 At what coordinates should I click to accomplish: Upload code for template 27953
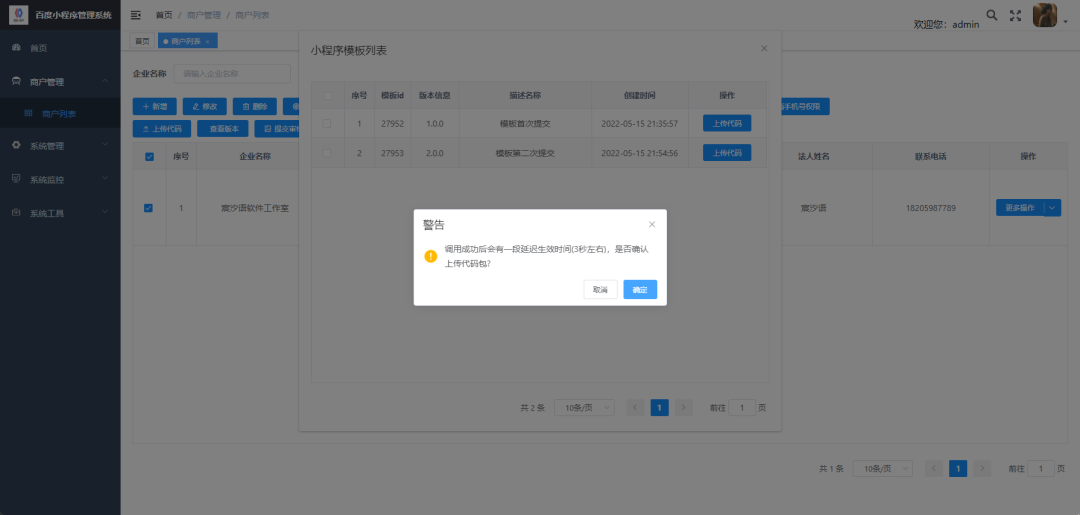[x=727, y=153]
